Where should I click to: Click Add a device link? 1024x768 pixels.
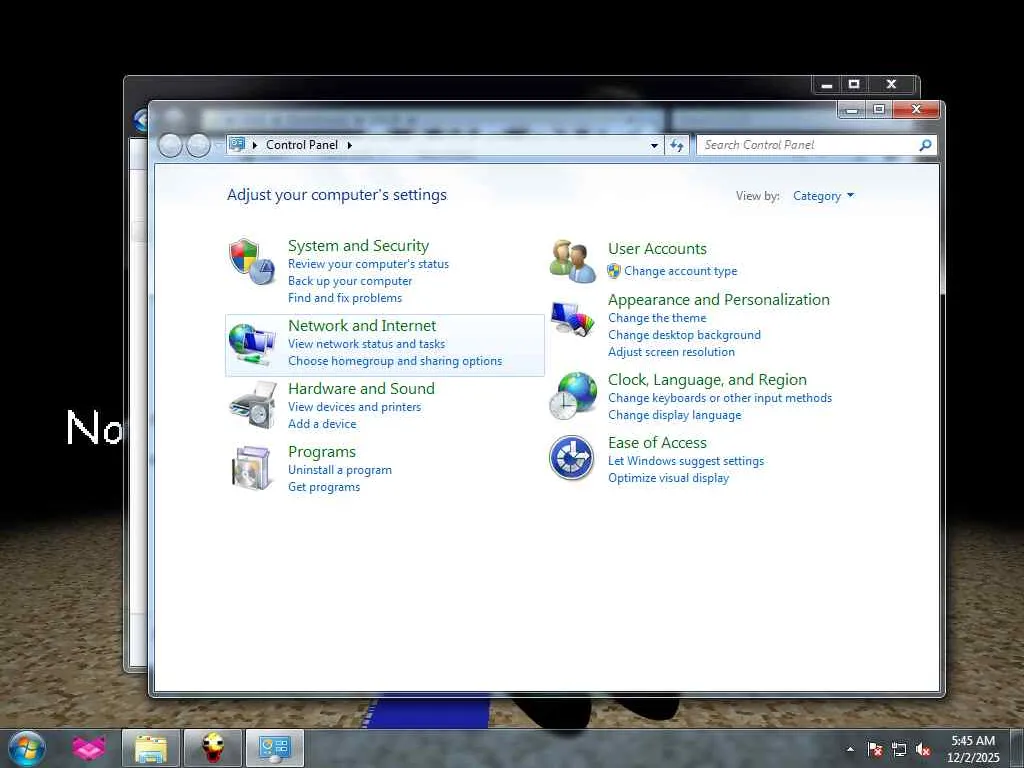[x=322, y=424]
